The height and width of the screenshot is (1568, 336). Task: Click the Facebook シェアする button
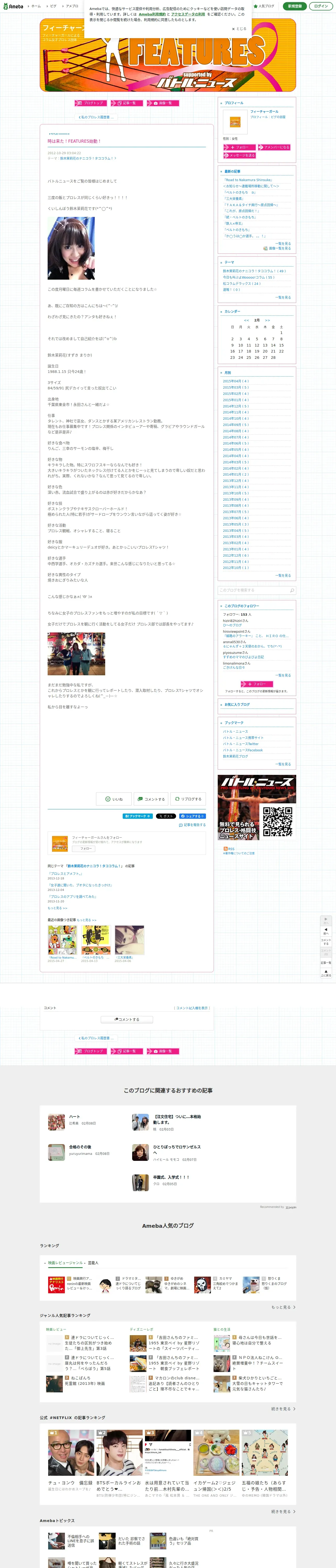[x=193, y=816]
